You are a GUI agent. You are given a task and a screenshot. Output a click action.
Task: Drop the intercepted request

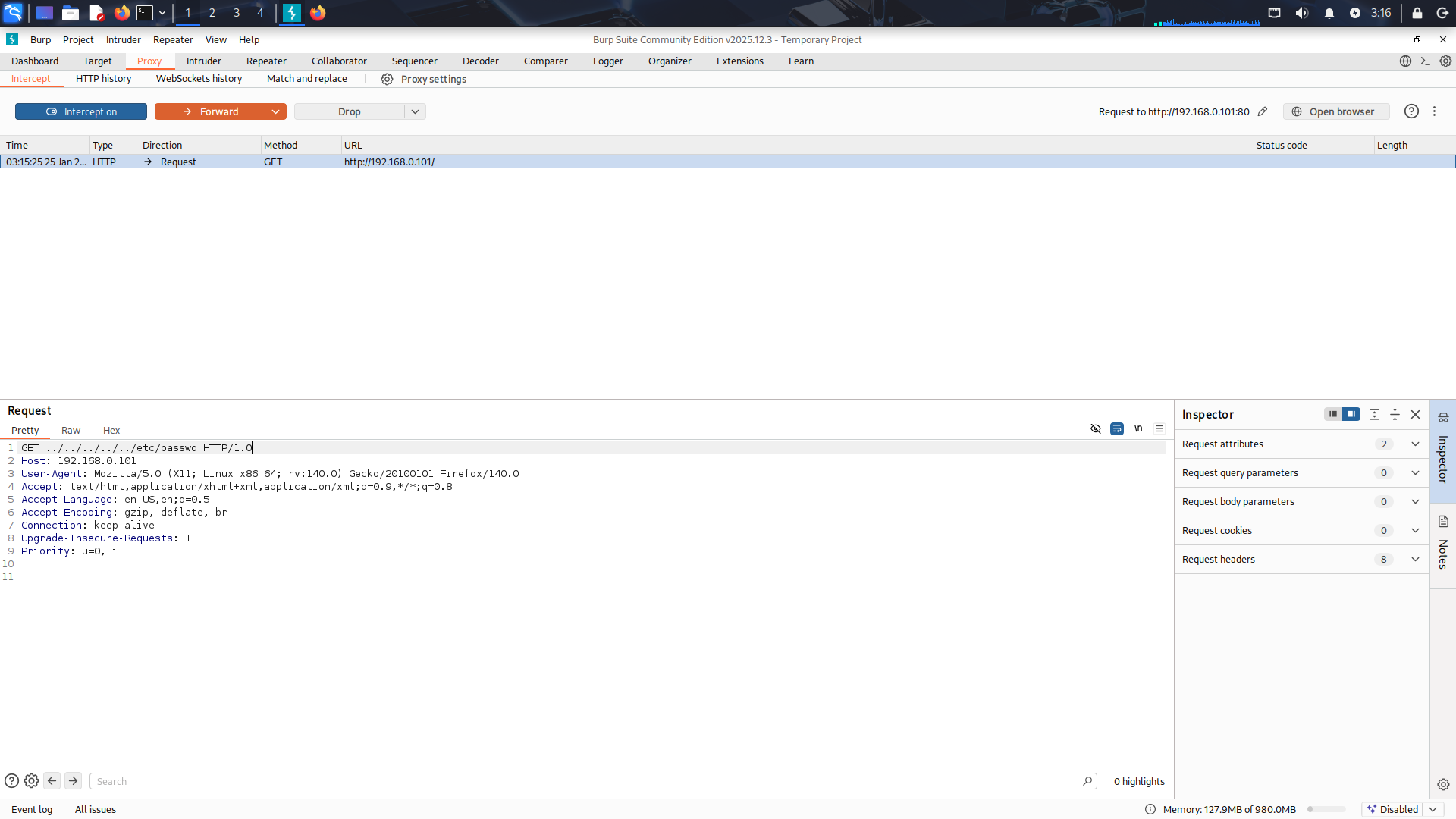[x=350, y=111]
